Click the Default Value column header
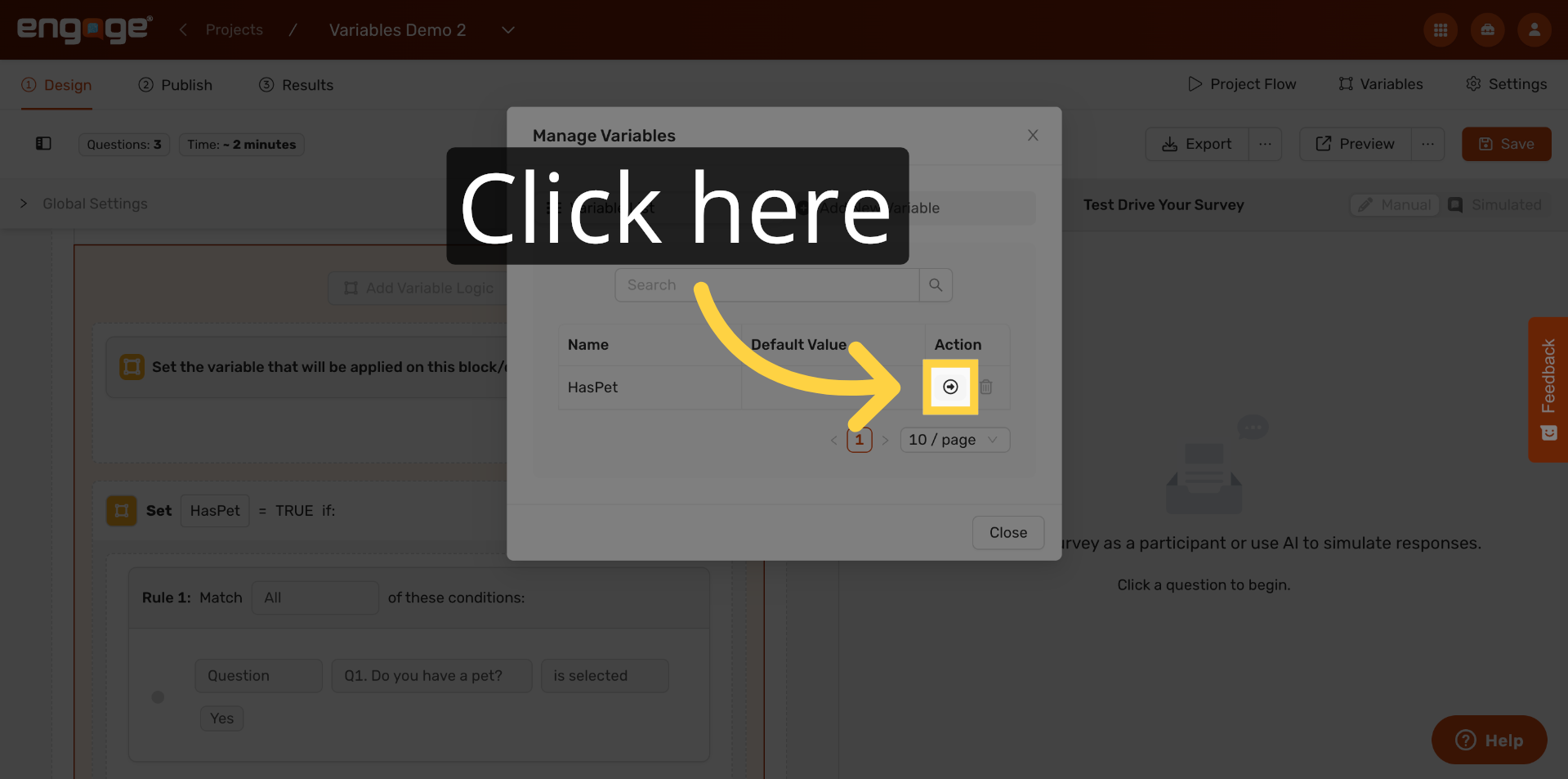1568x779 pixels. tap(833, 345)
